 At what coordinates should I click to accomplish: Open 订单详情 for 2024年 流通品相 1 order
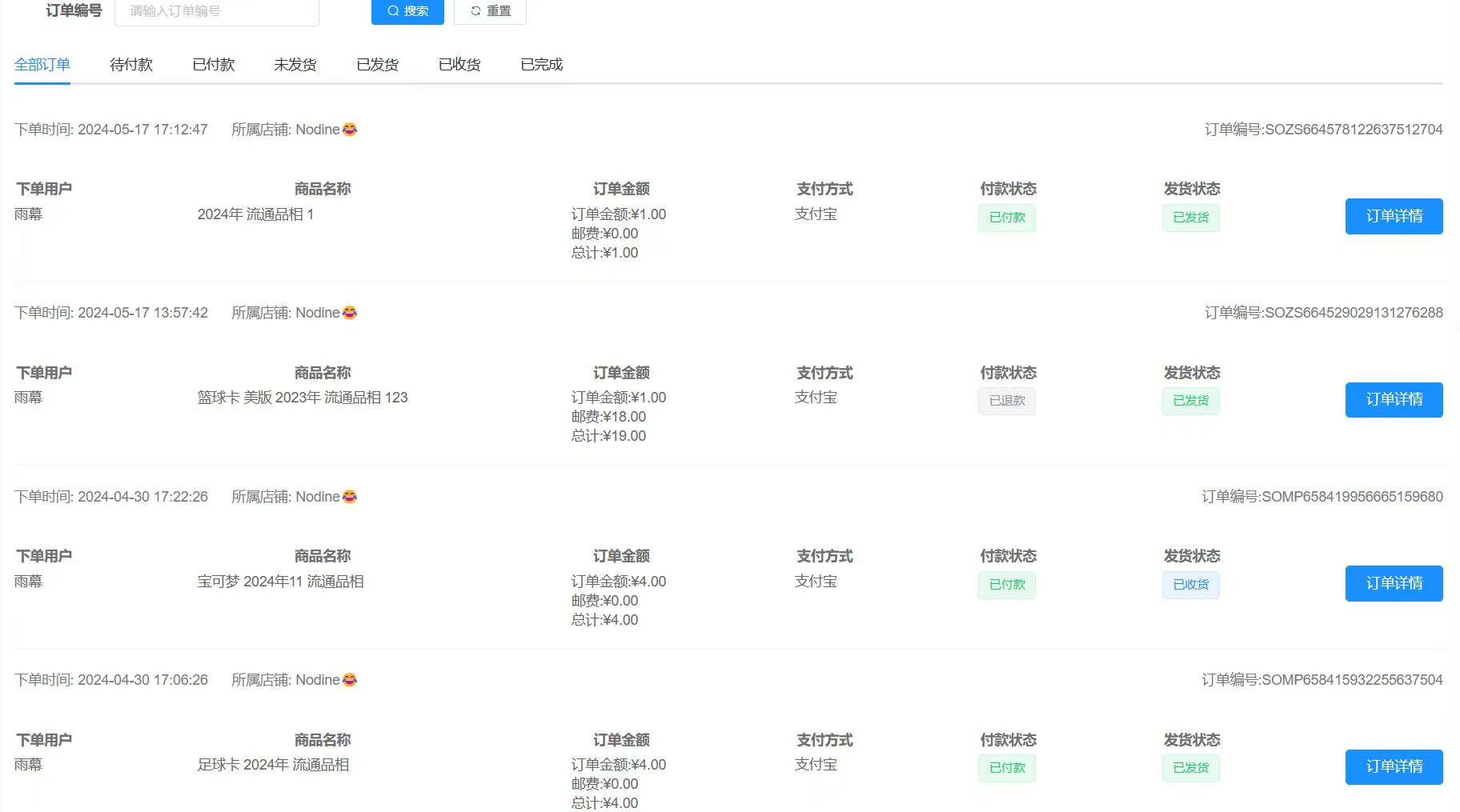[1394, 216]
